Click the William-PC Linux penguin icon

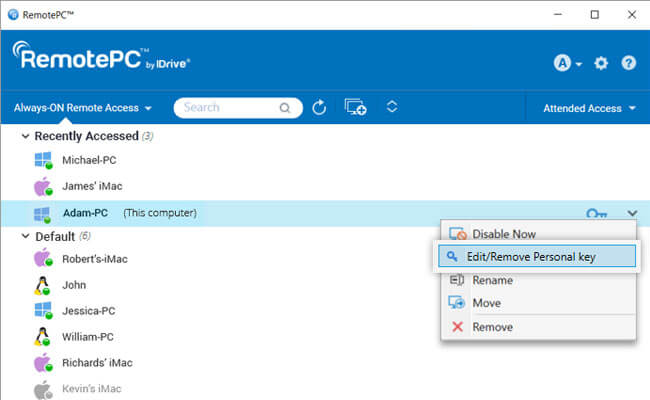(x=42, y=337)
